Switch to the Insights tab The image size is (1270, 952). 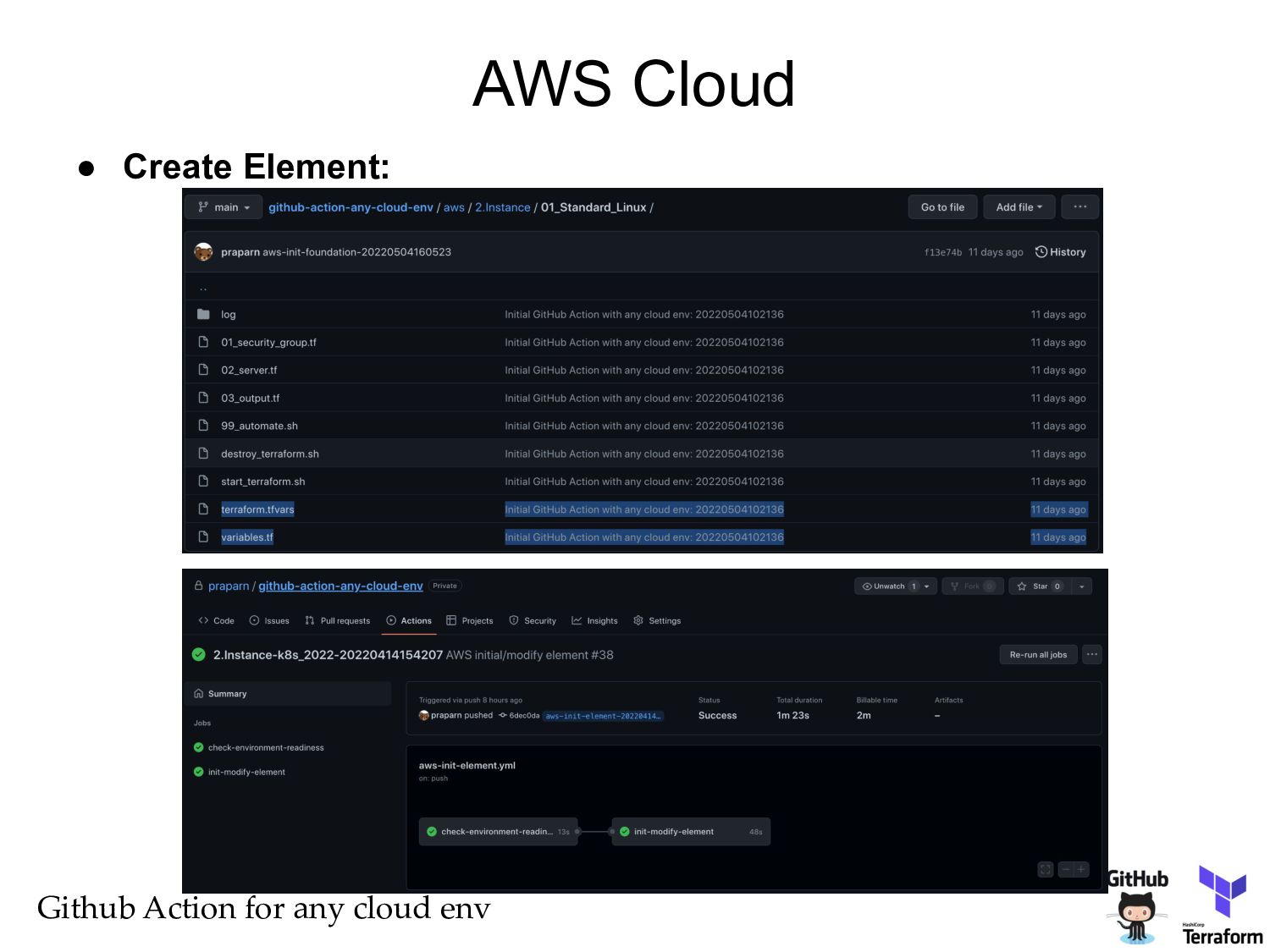coord(594,621)
